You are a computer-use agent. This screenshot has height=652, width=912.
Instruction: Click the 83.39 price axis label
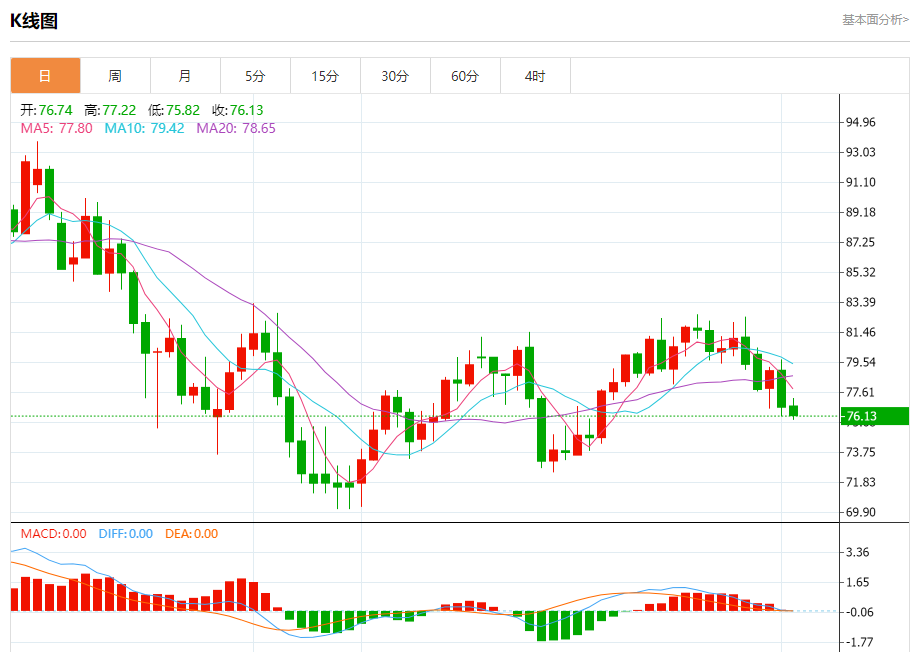(860, 302)
